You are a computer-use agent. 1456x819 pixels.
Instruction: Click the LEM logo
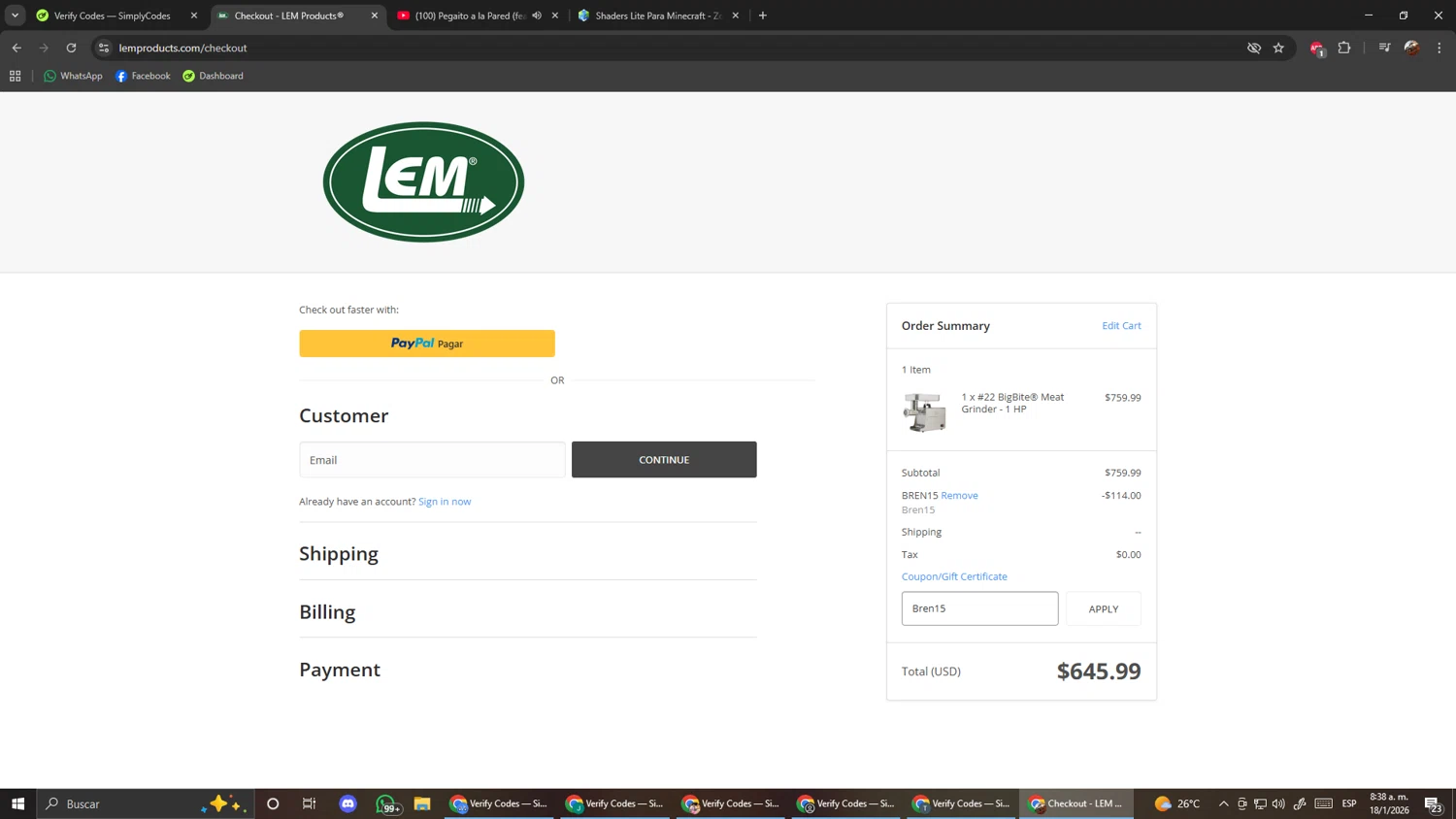[x=423, y=181]
